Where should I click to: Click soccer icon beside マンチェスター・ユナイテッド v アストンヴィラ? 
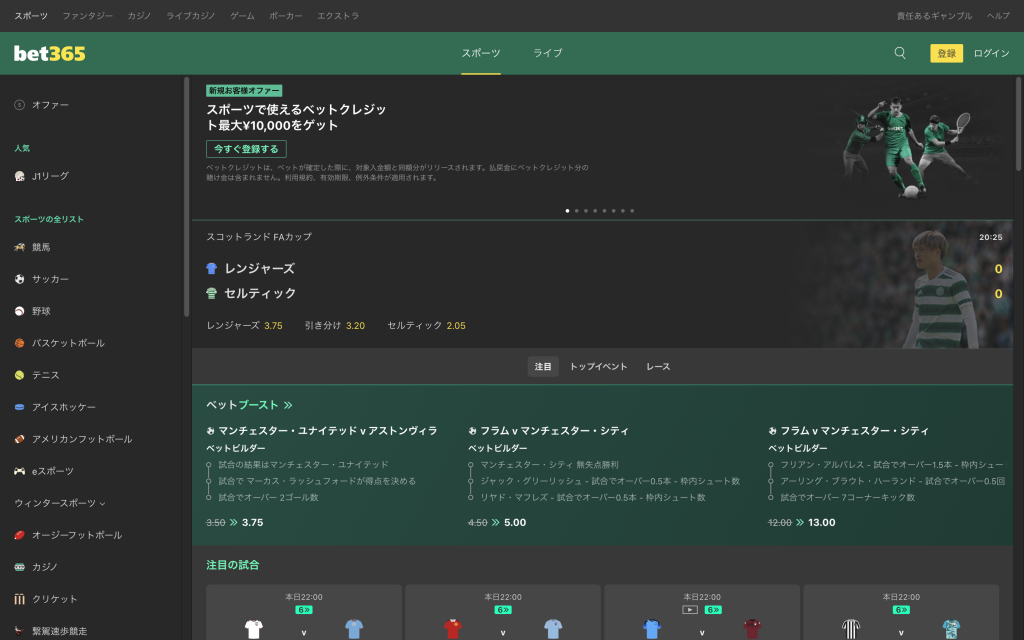210,431
